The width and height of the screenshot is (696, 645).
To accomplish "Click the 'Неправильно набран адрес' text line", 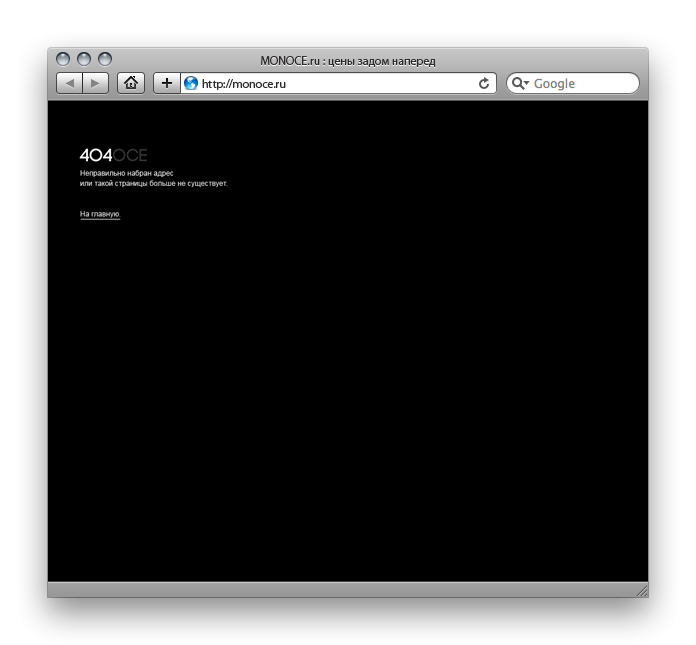I will point(127,173).
